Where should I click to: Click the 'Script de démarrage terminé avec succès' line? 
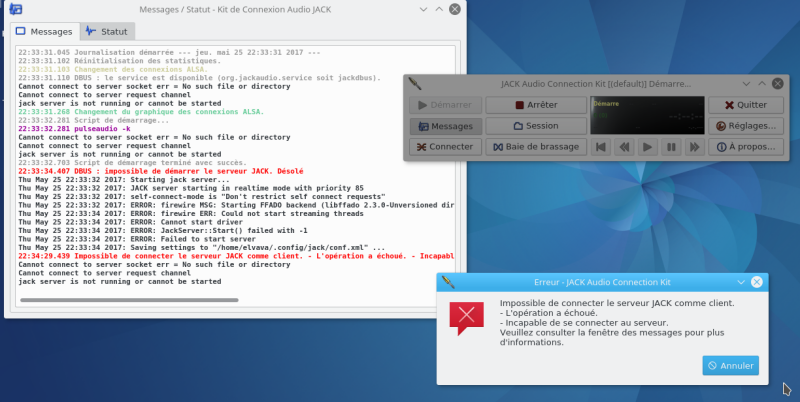point(133,163)
